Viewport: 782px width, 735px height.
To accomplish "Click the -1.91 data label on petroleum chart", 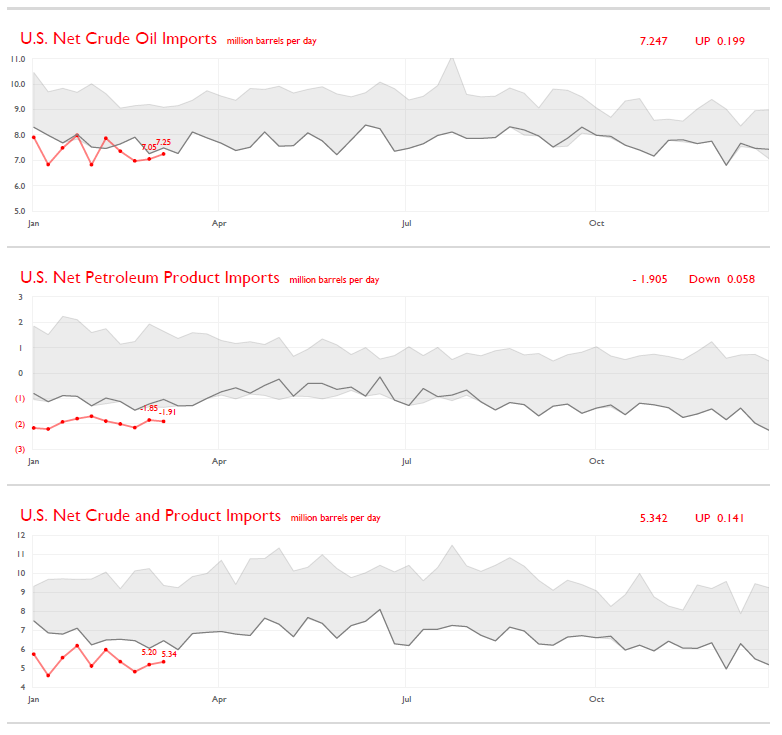I will [x=167, y=412].
